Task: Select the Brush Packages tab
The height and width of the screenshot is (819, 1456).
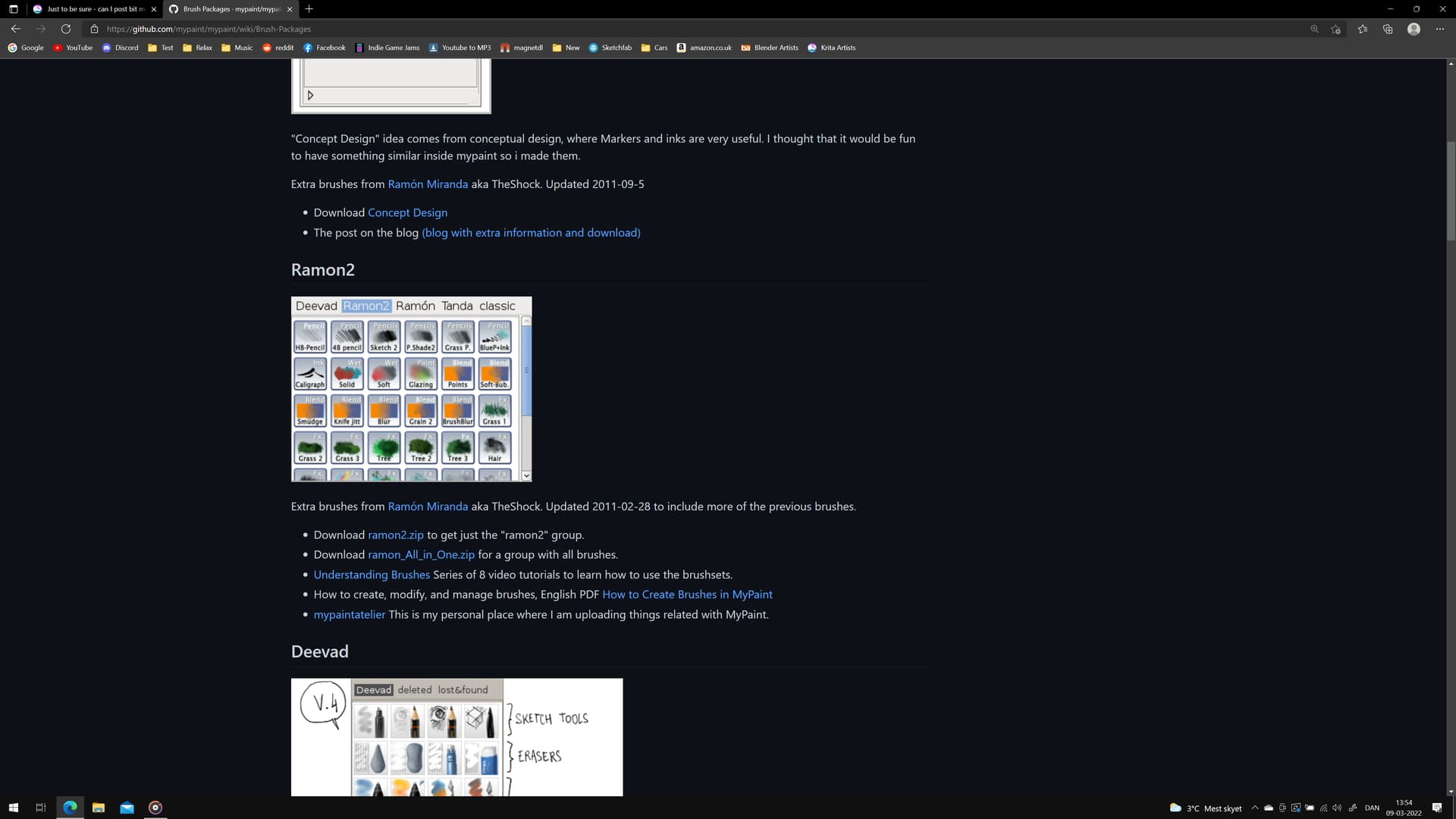Action: [231, 9]
